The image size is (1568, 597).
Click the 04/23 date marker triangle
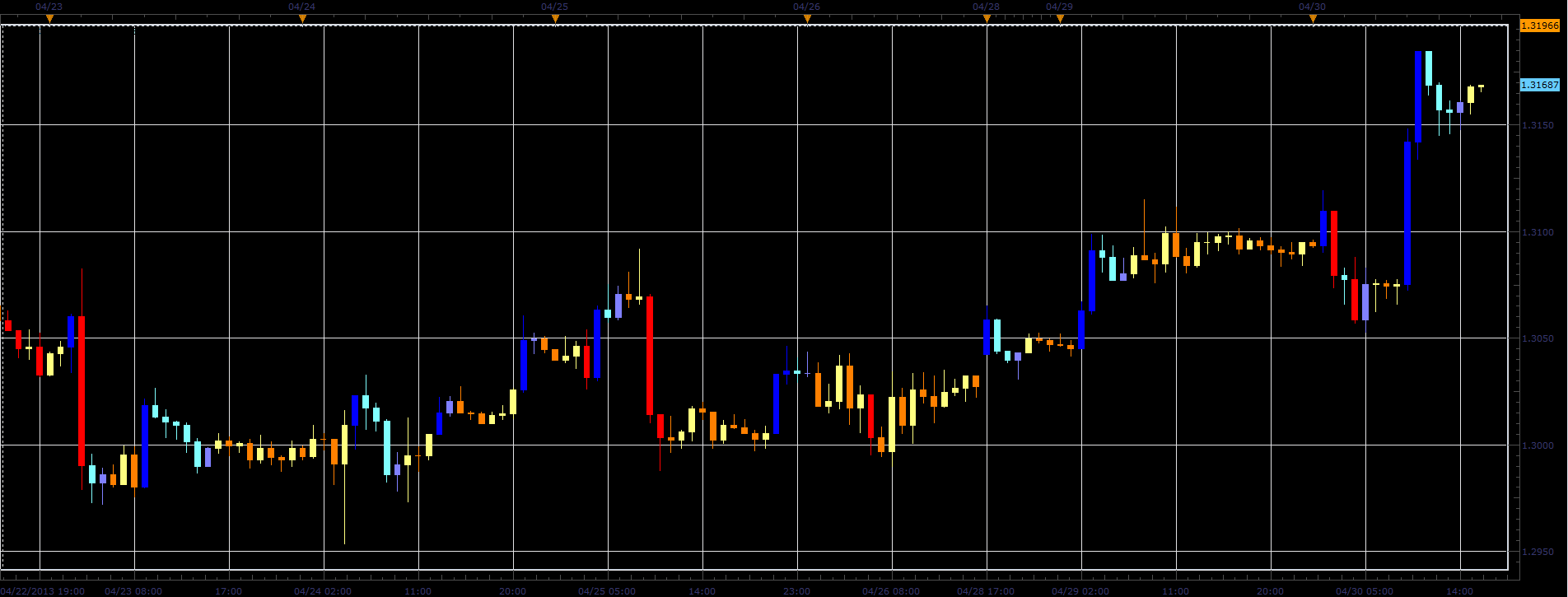click(x=50, y=19)
